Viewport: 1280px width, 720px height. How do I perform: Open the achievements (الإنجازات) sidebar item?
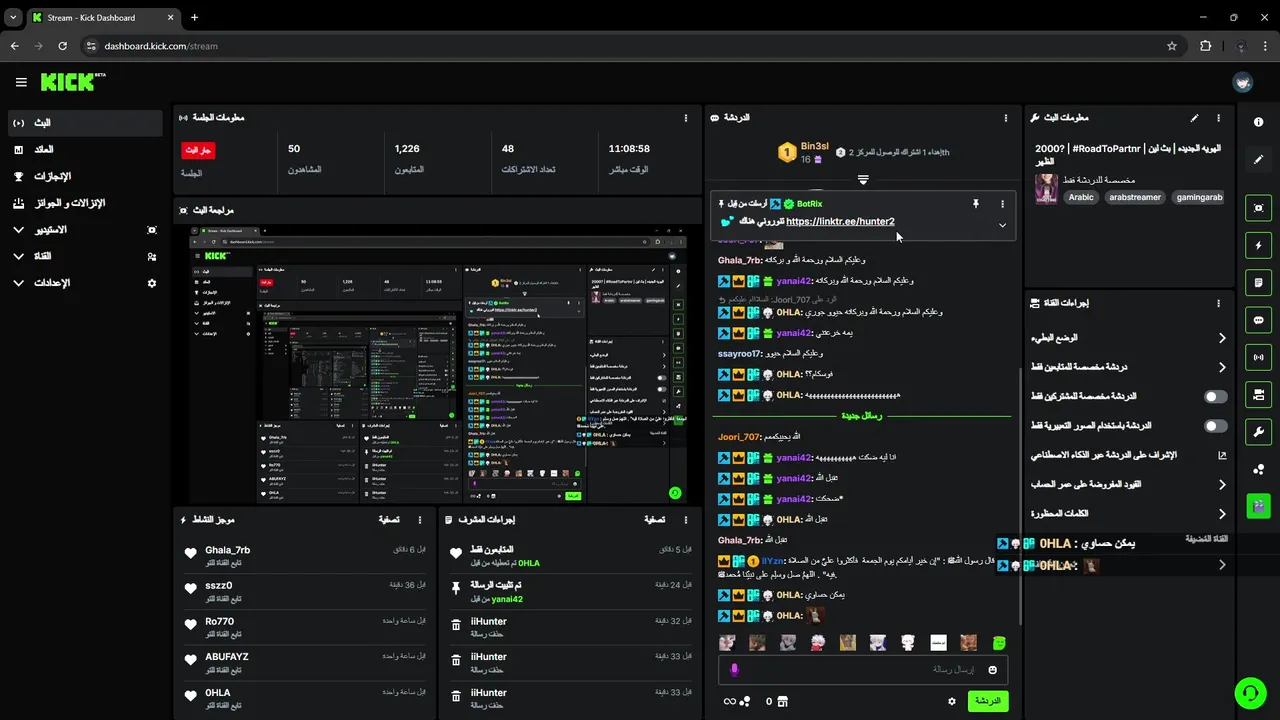point(84,176)
